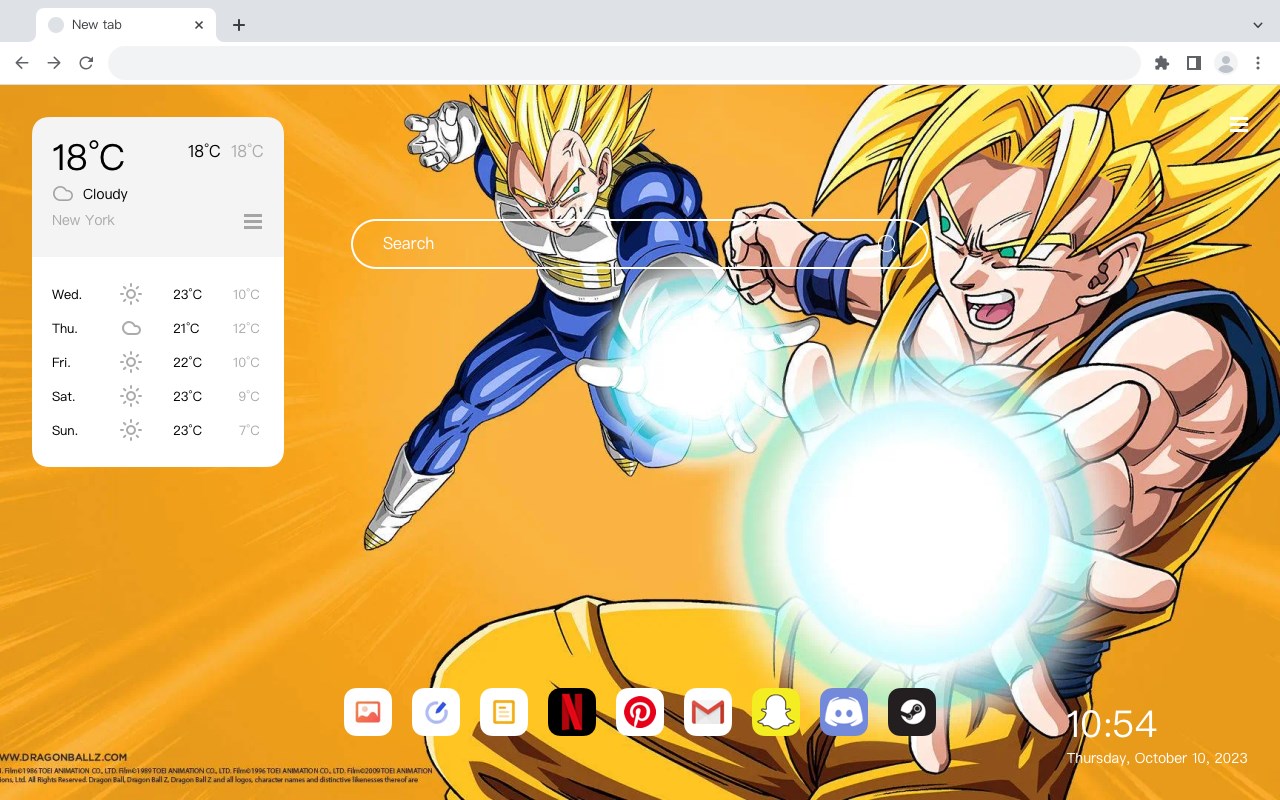Click the 10:54 clock display

(x=1111, y=724)
